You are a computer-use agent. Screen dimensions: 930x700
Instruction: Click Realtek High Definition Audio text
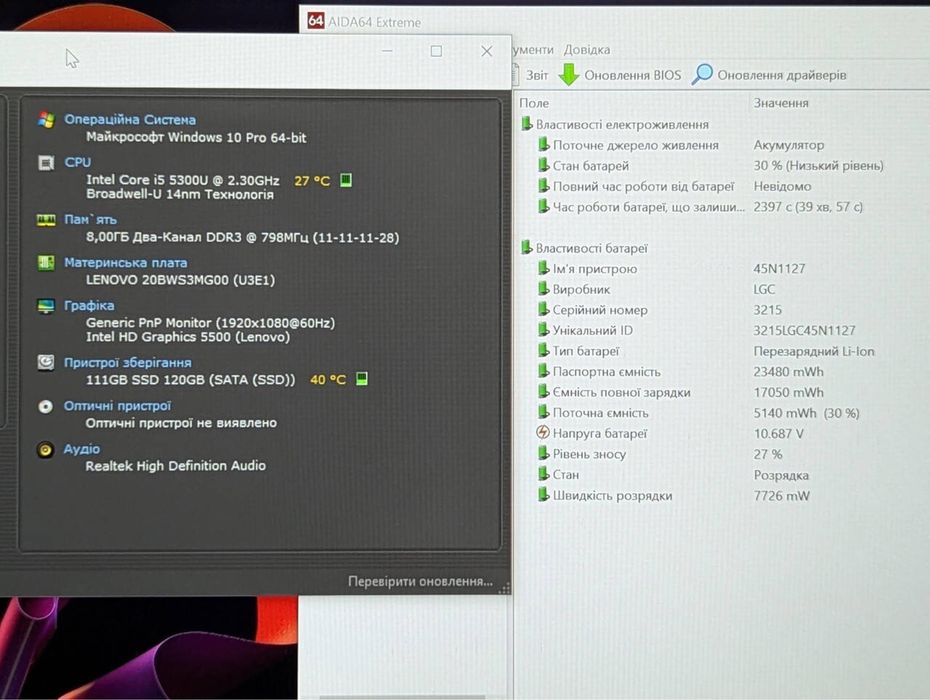point(176,466)
